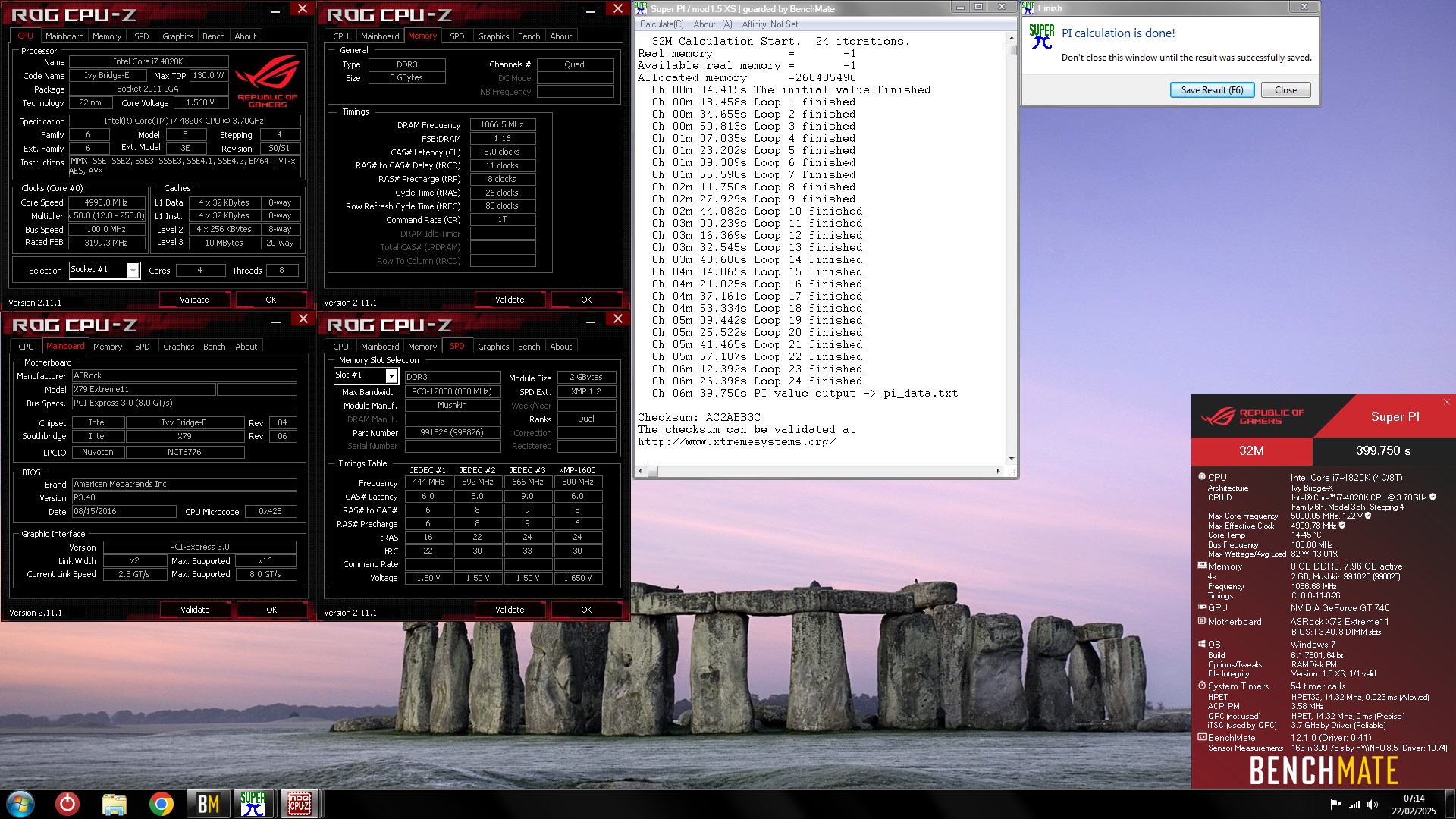Screen dimensions: 1456x819
Task: Click the Checksum: AC2ABB3C line
Action: click(698, 418)
